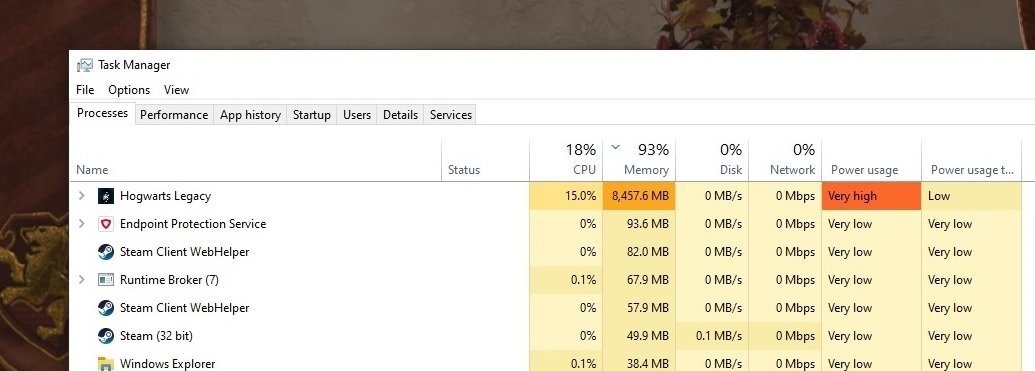The height and width of the screenshot is (371, 1035).
Task: Open the Services tab
Action: (451, 115)
